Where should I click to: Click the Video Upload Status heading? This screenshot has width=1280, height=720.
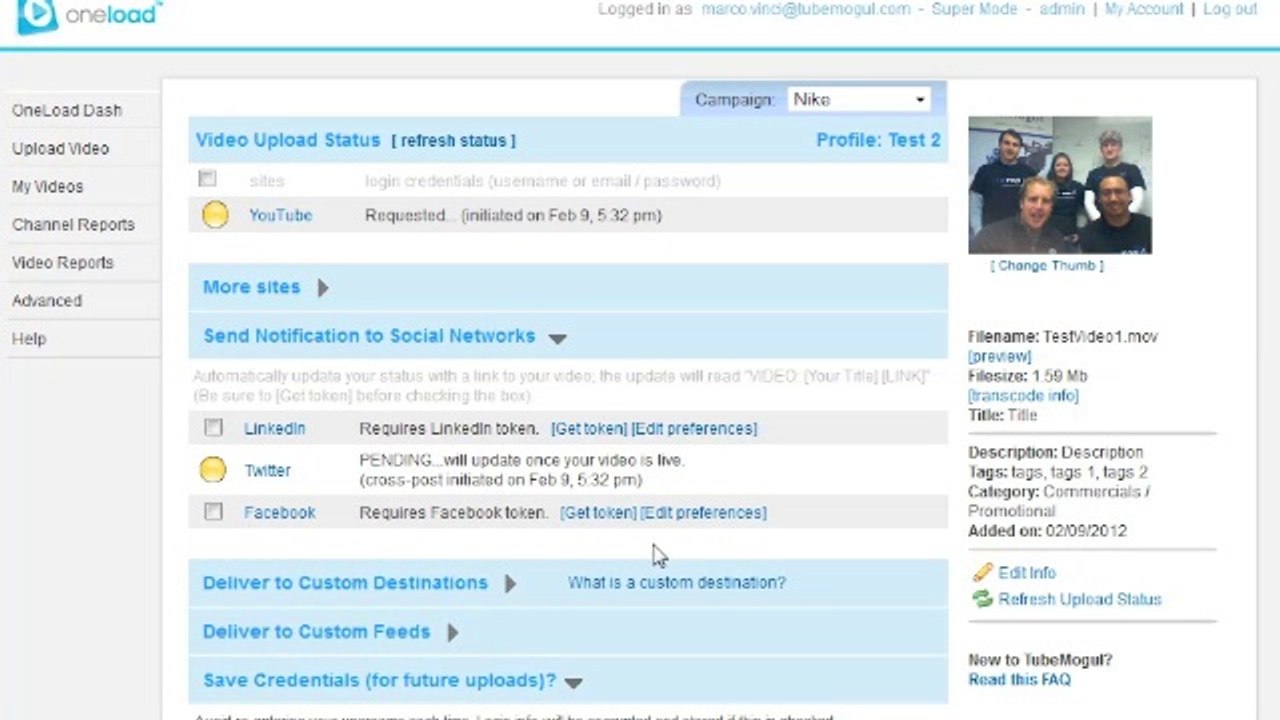288,140
